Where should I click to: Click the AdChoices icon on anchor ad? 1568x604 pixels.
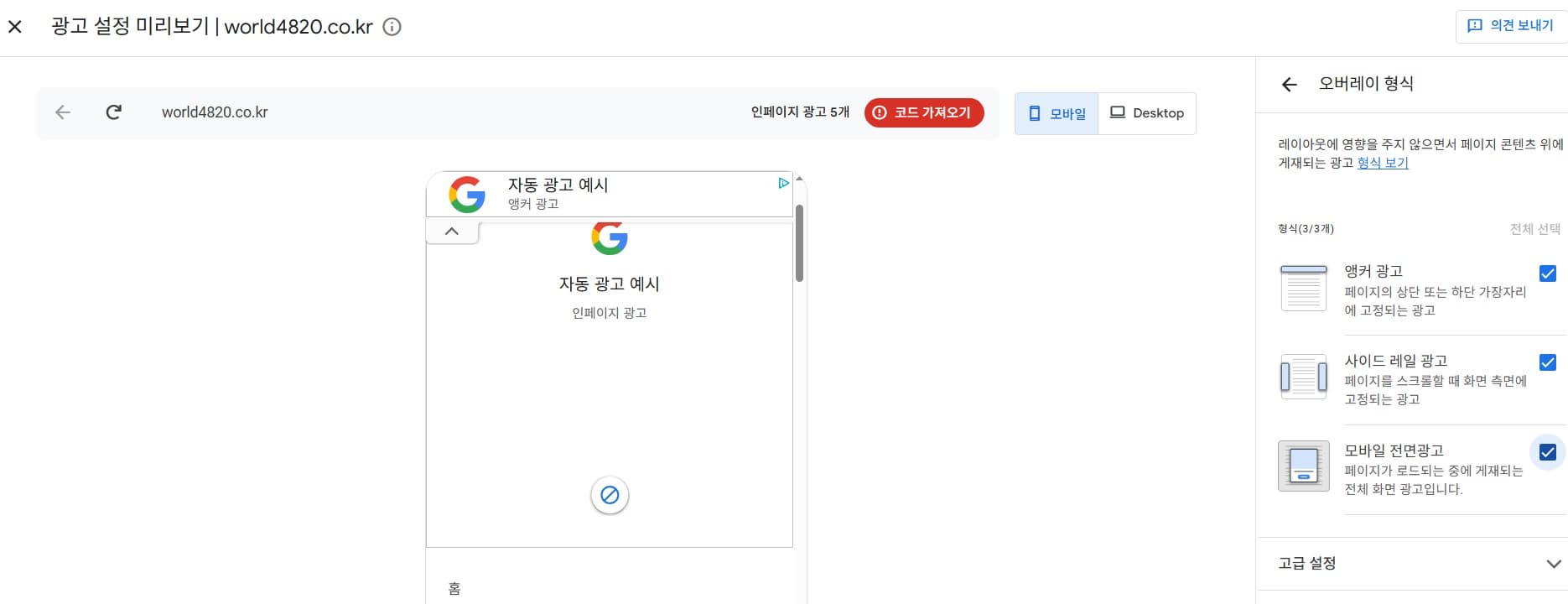point(783,183)
